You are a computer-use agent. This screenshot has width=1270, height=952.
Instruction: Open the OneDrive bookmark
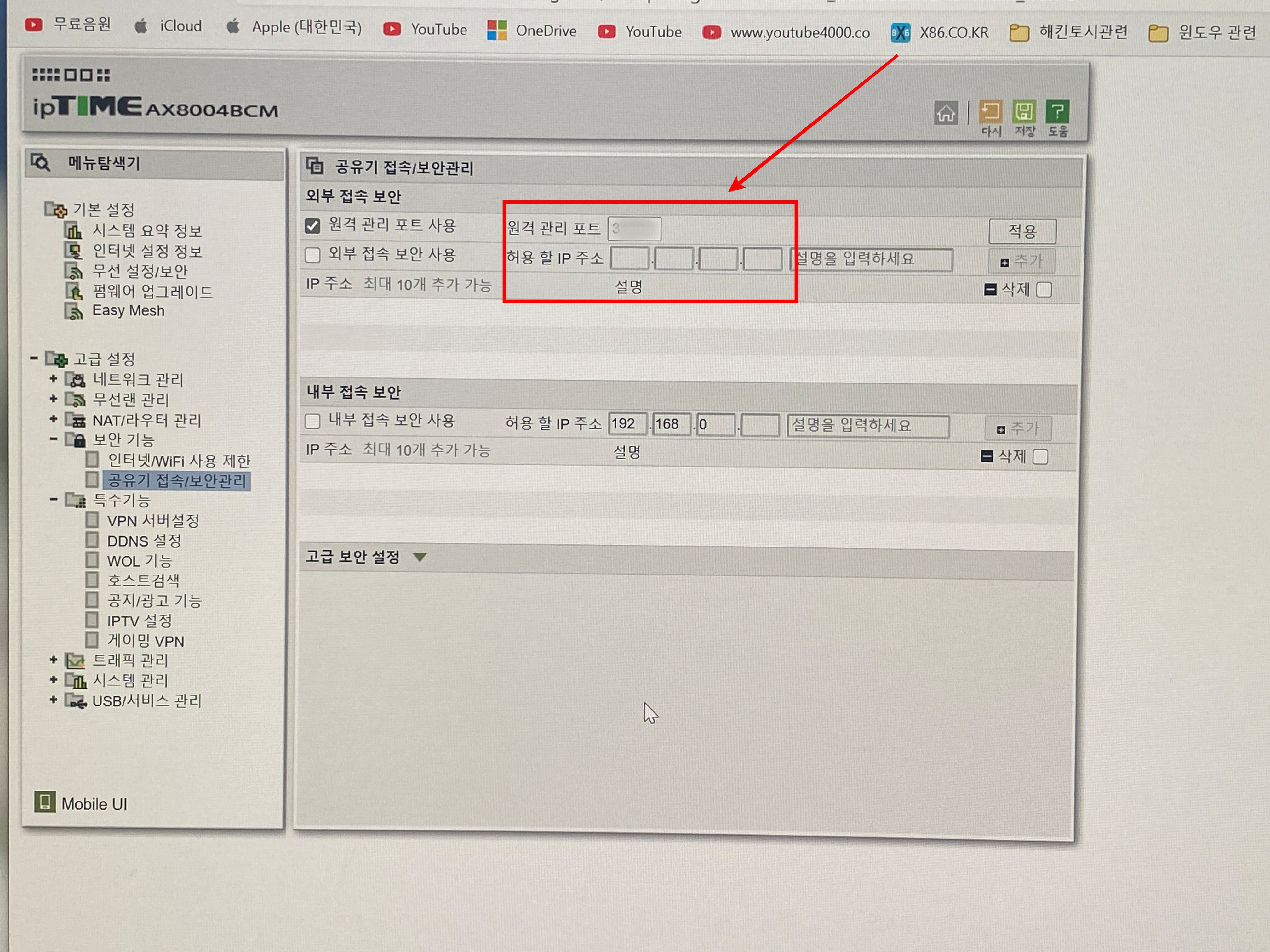click(532, 31)
